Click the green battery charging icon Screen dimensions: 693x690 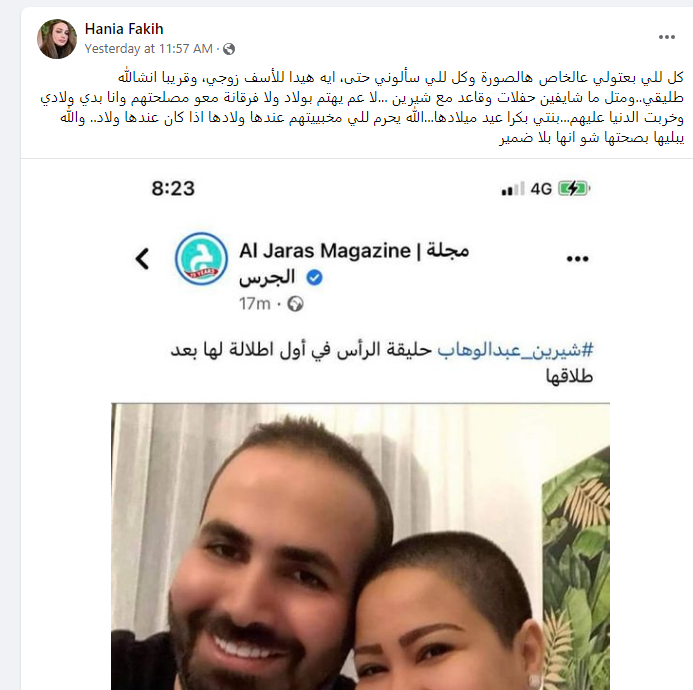click(x=574, y=189)
